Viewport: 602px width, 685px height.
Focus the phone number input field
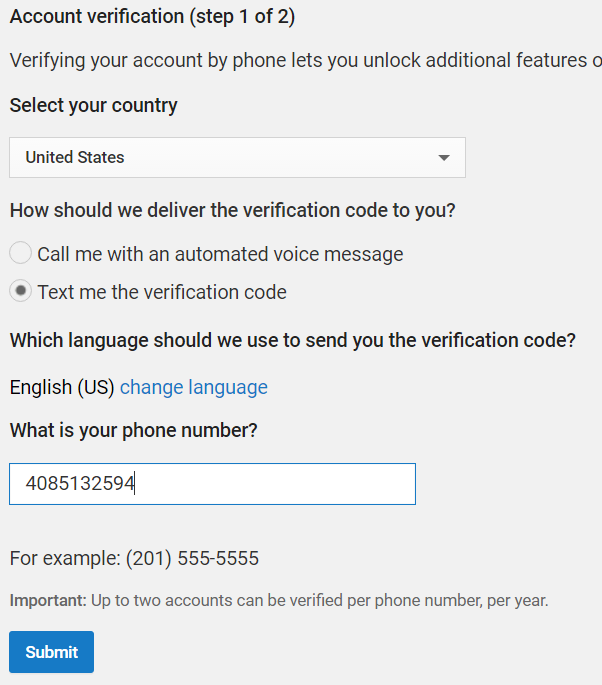pos(212,484)
